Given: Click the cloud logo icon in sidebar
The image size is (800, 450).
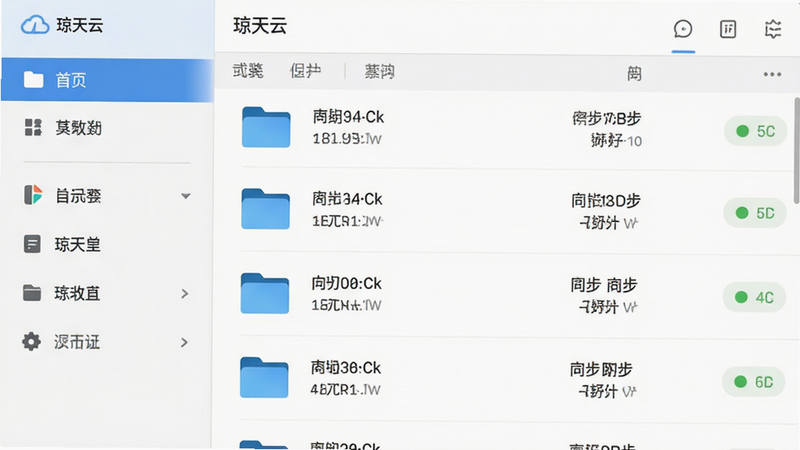Looking at the screenshot, I should [35, 24].
